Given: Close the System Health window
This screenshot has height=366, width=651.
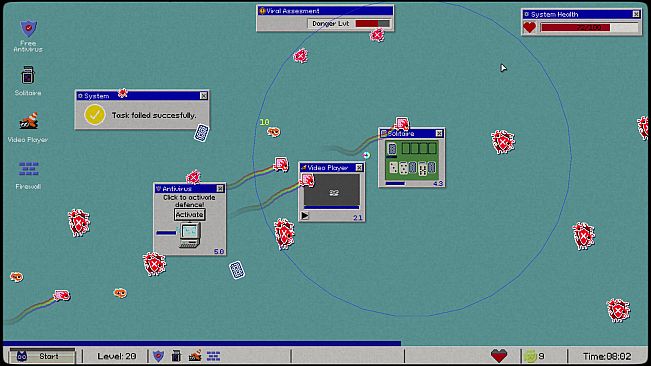Looking at the screenshot, I should [x=636, y=14].
